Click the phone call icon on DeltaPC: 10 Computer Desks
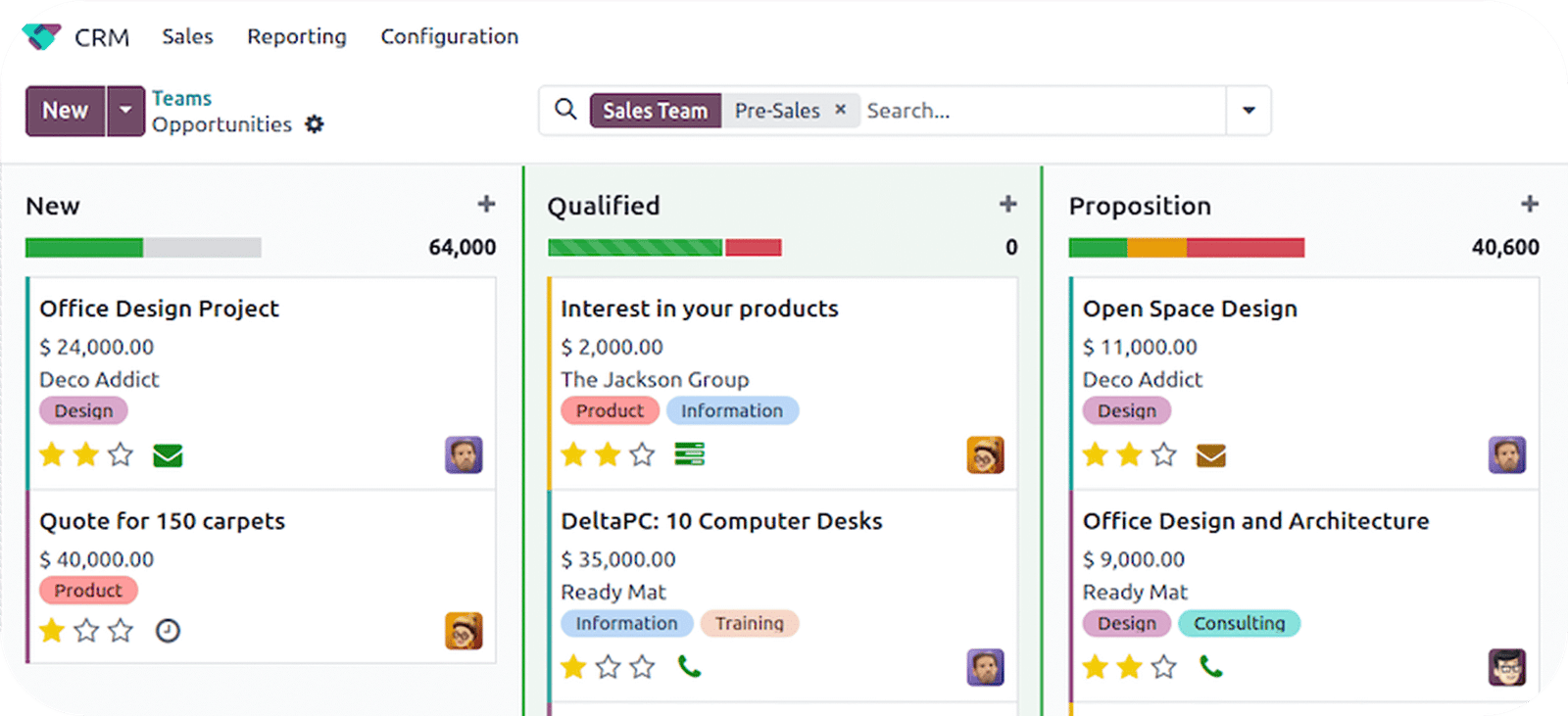This screenshot has height=716, width=1568. [x=689, y=667]
